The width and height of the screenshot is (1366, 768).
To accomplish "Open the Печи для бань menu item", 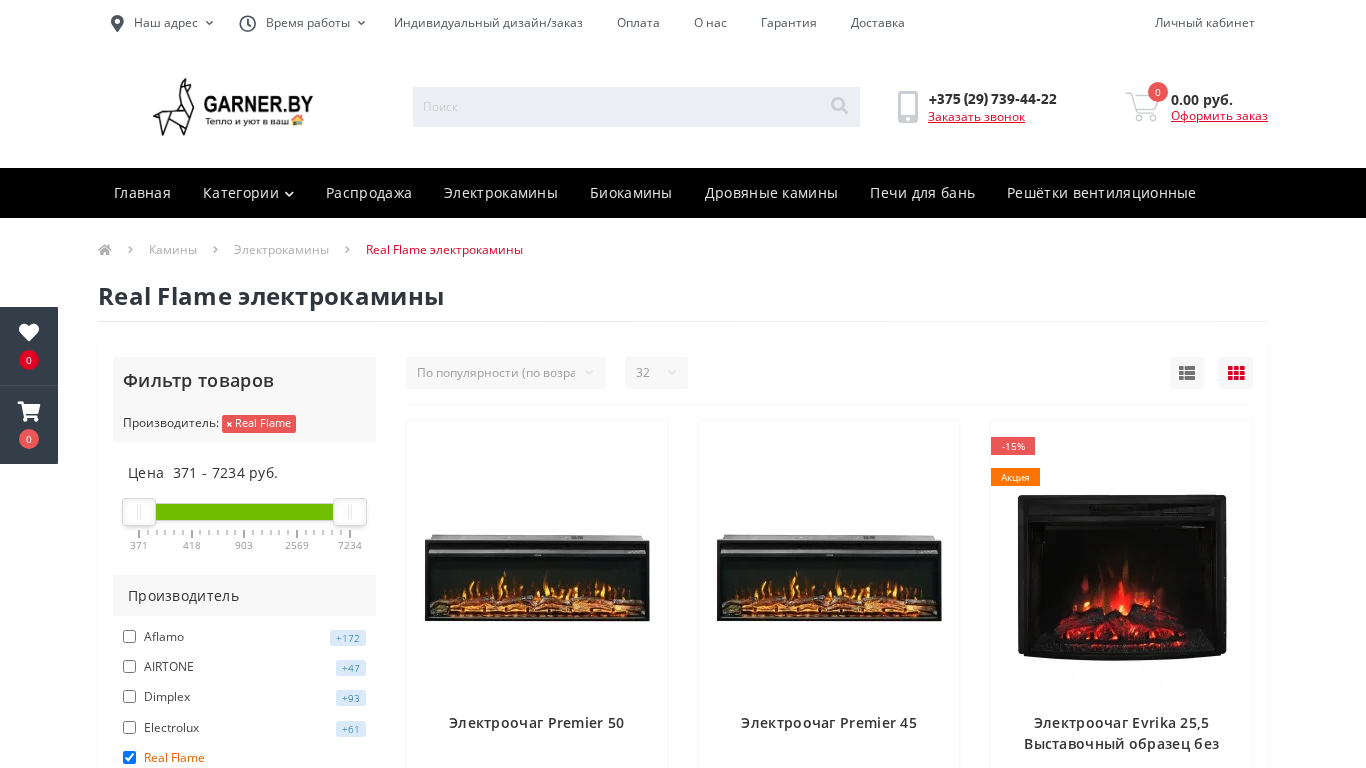I will (x=922, y=193).
